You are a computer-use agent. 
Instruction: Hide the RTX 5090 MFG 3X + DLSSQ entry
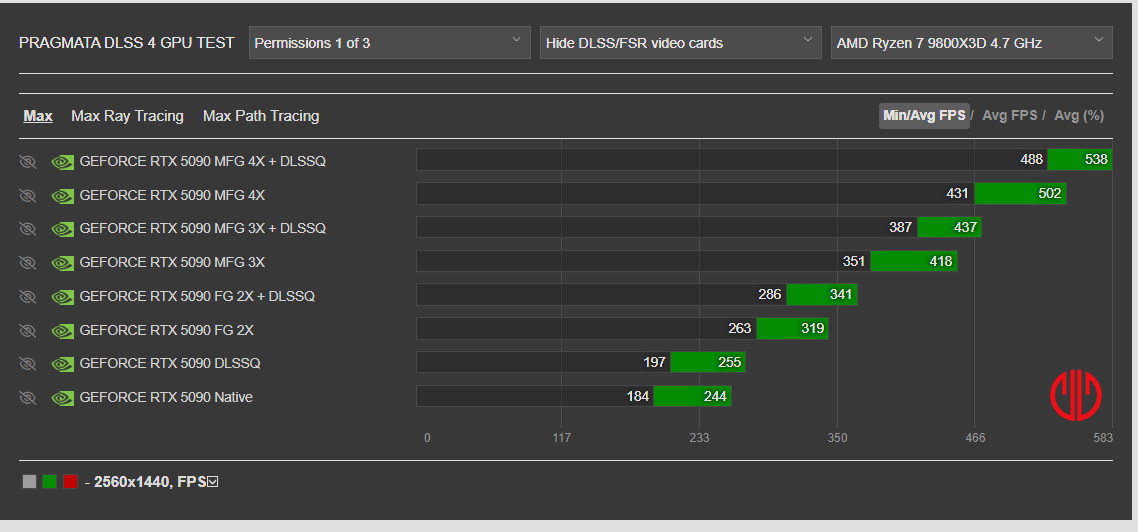[28, 229]
